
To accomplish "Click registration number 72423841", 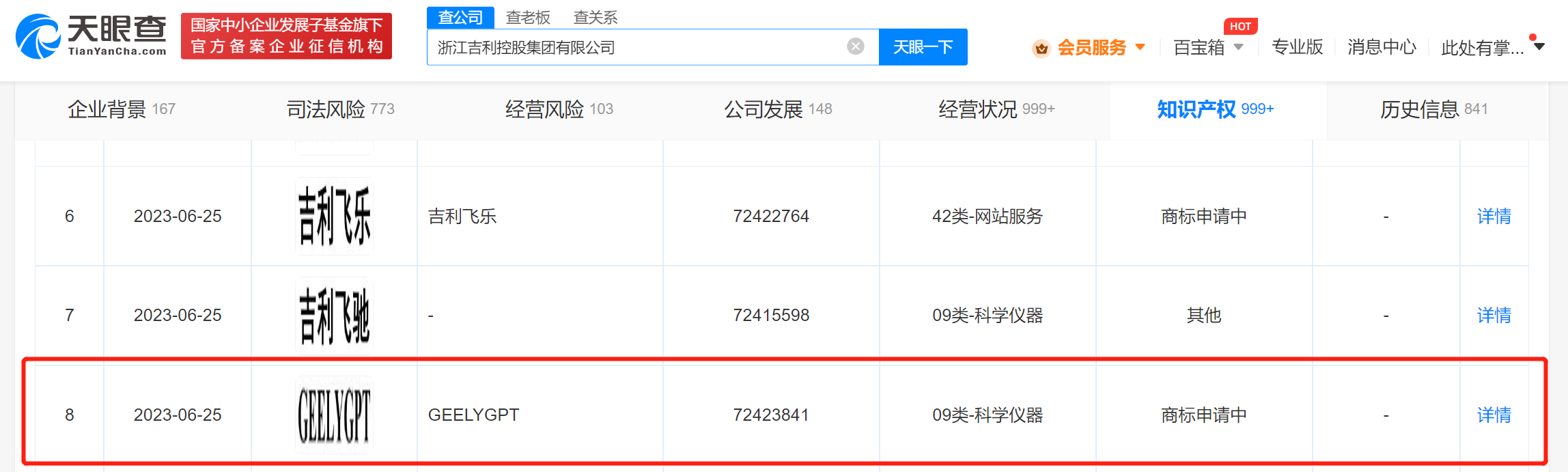I will click(x=771, y=415).
